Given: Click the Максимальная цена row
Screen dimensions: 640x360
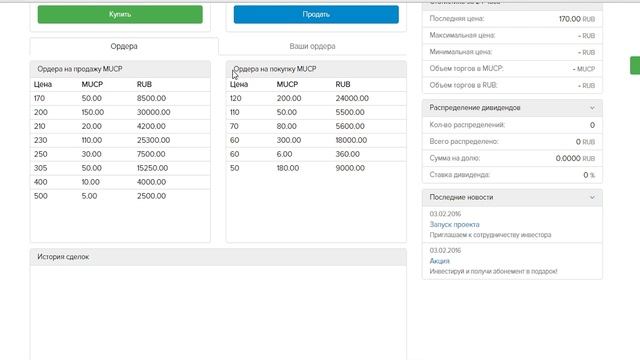Looking at the screenshot, I should coord(512,36).
